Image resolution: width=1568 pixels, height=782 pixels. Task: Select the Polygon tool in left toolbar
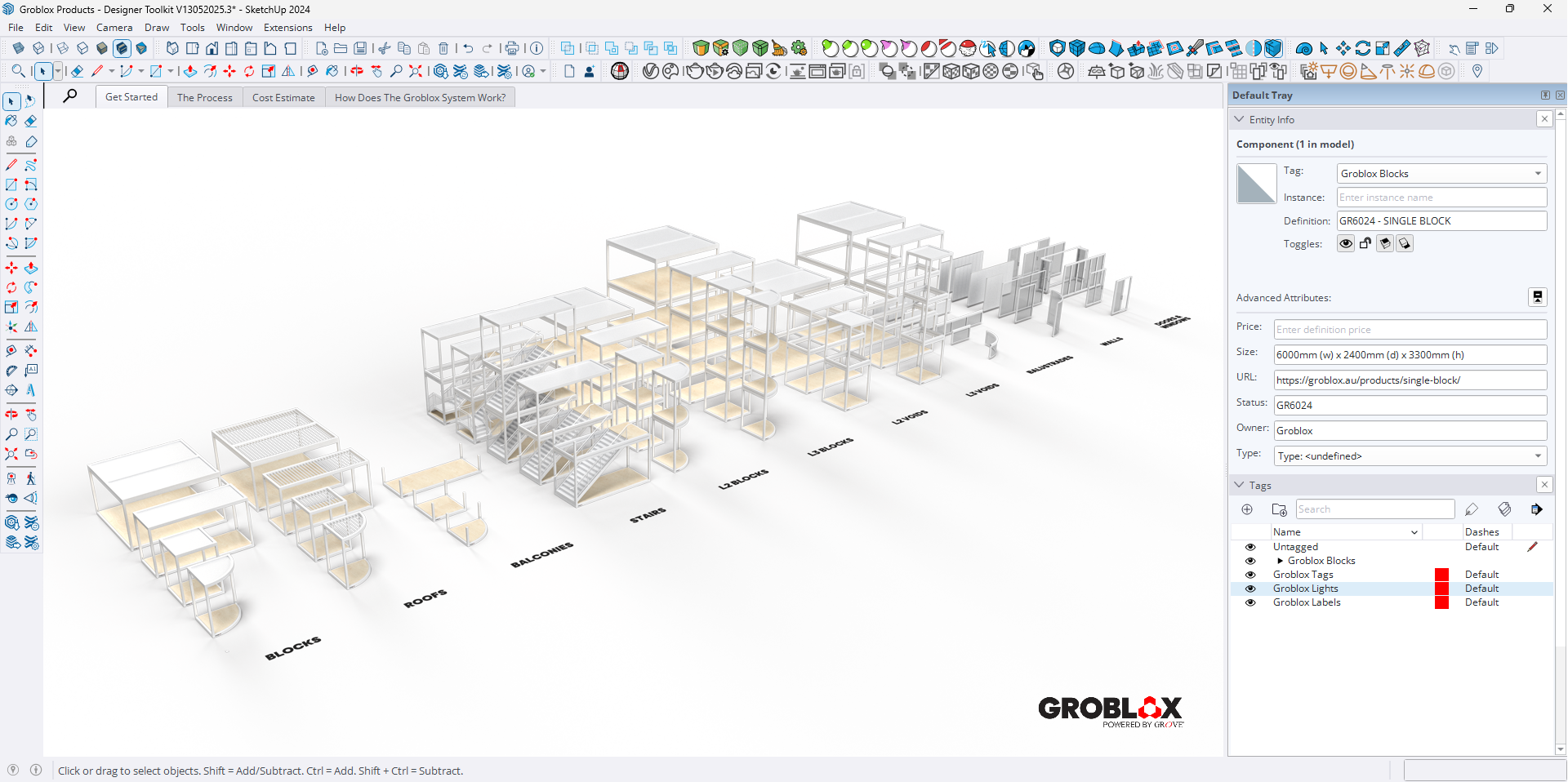(31, 204)
